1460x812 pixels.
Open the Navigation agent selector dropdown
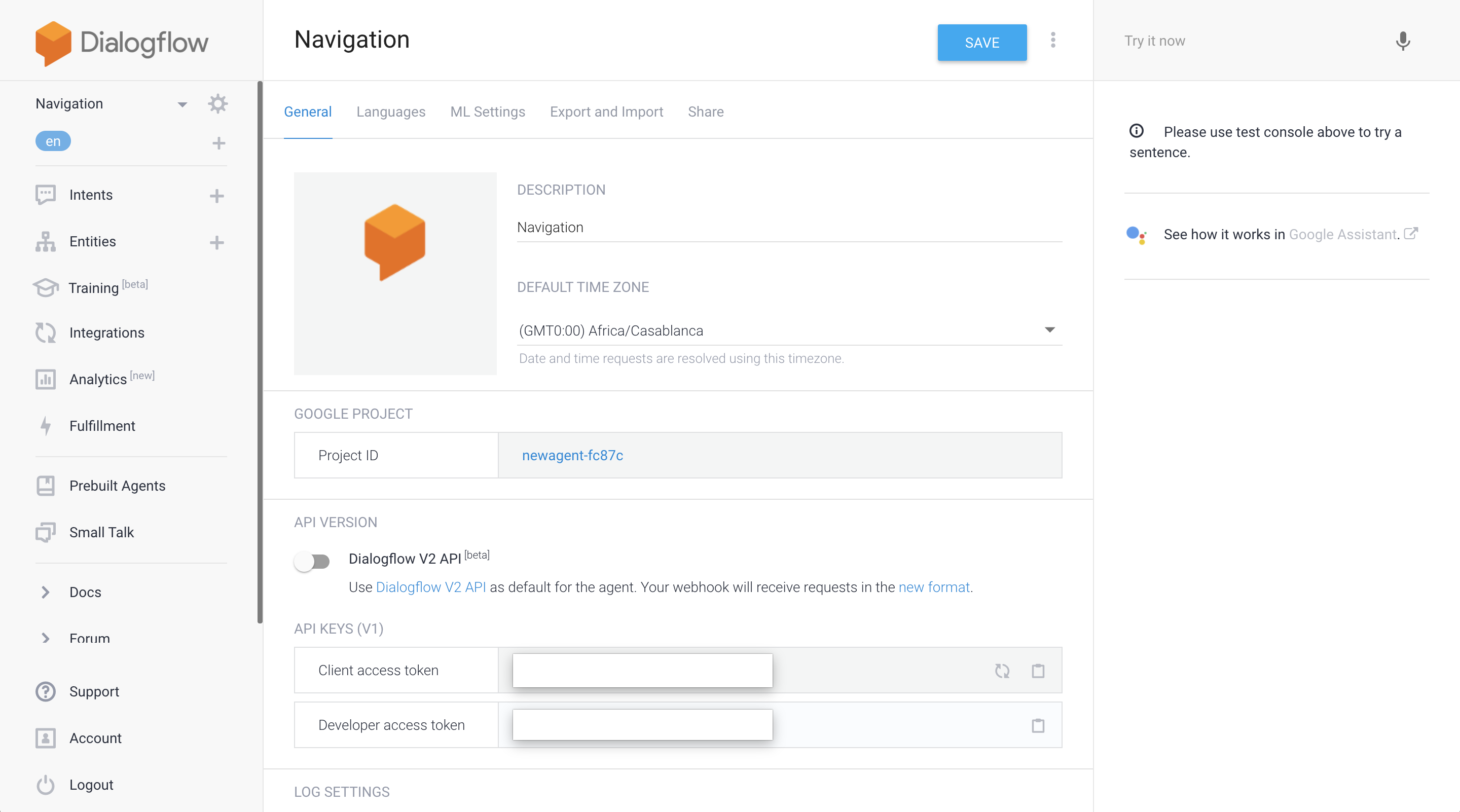(x=182, y=104)
